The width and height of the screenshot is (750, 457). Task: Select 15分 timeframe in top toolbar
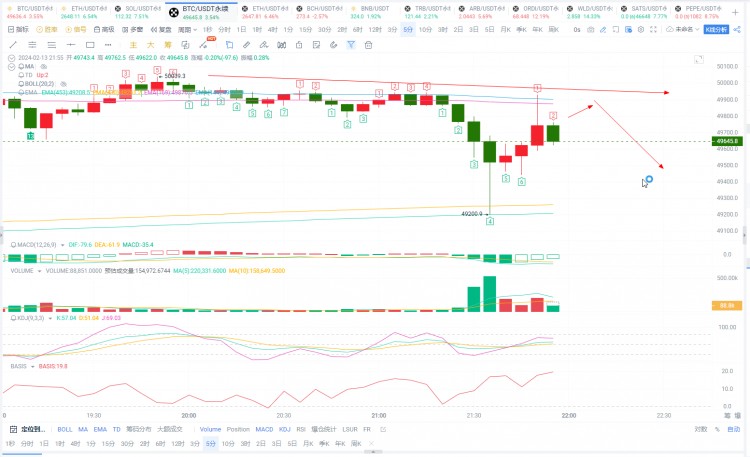(305, 30)
